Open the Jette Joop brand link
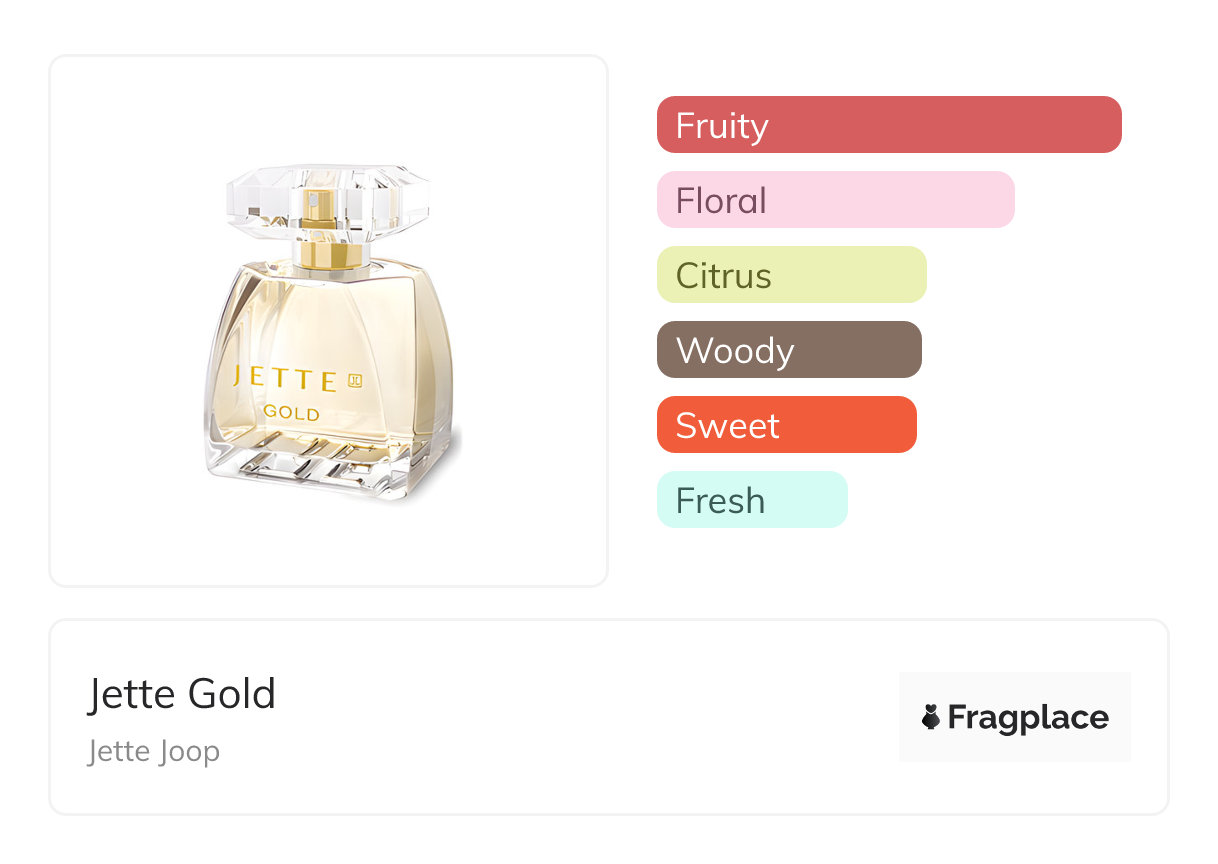This screenshot has height=864, width=1218. click(153, 751)
